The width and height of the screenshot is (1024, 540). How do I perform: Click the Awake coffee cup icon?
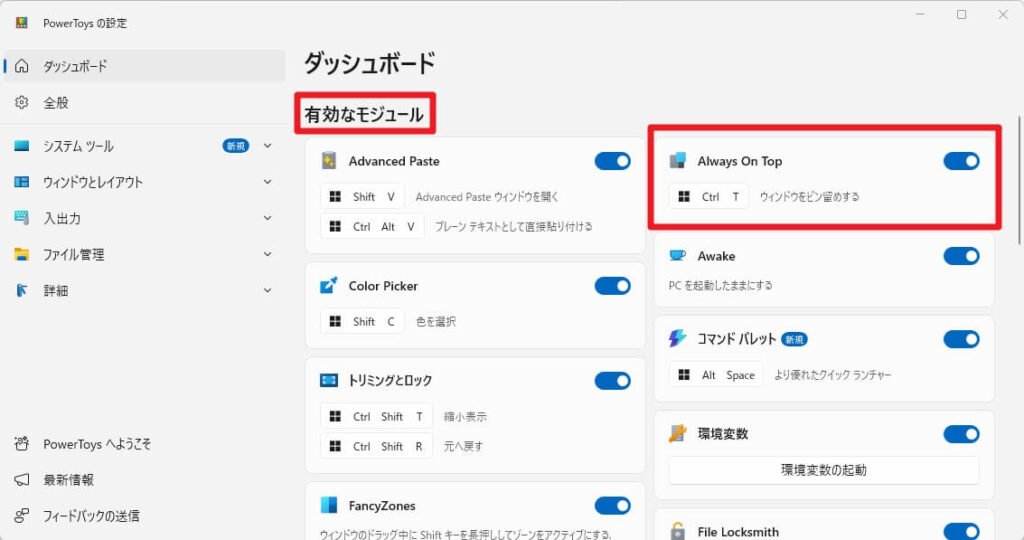point(678,255)
